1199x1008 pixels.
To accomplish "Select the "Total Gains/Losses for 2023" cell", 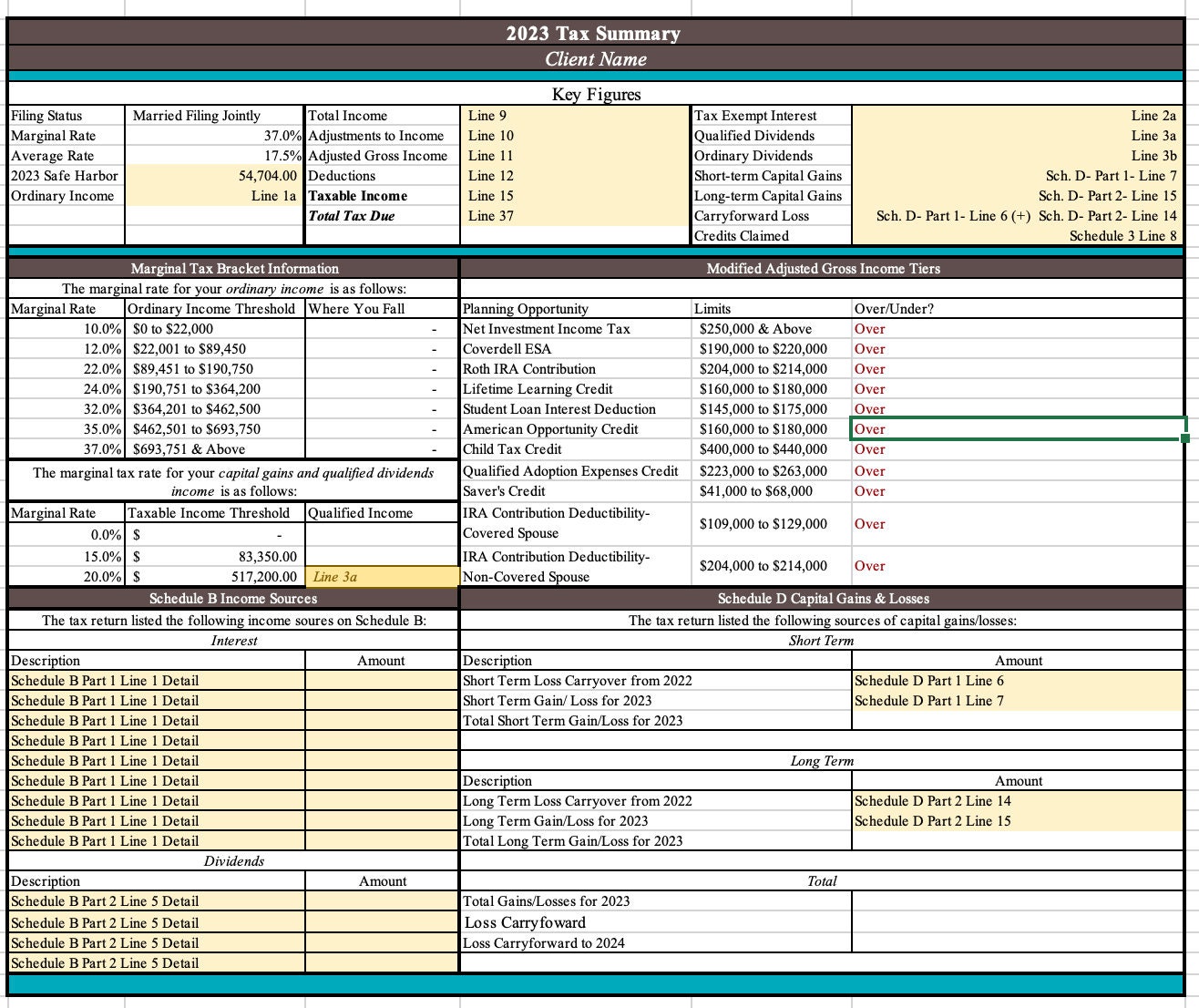I will pos(656,901).
